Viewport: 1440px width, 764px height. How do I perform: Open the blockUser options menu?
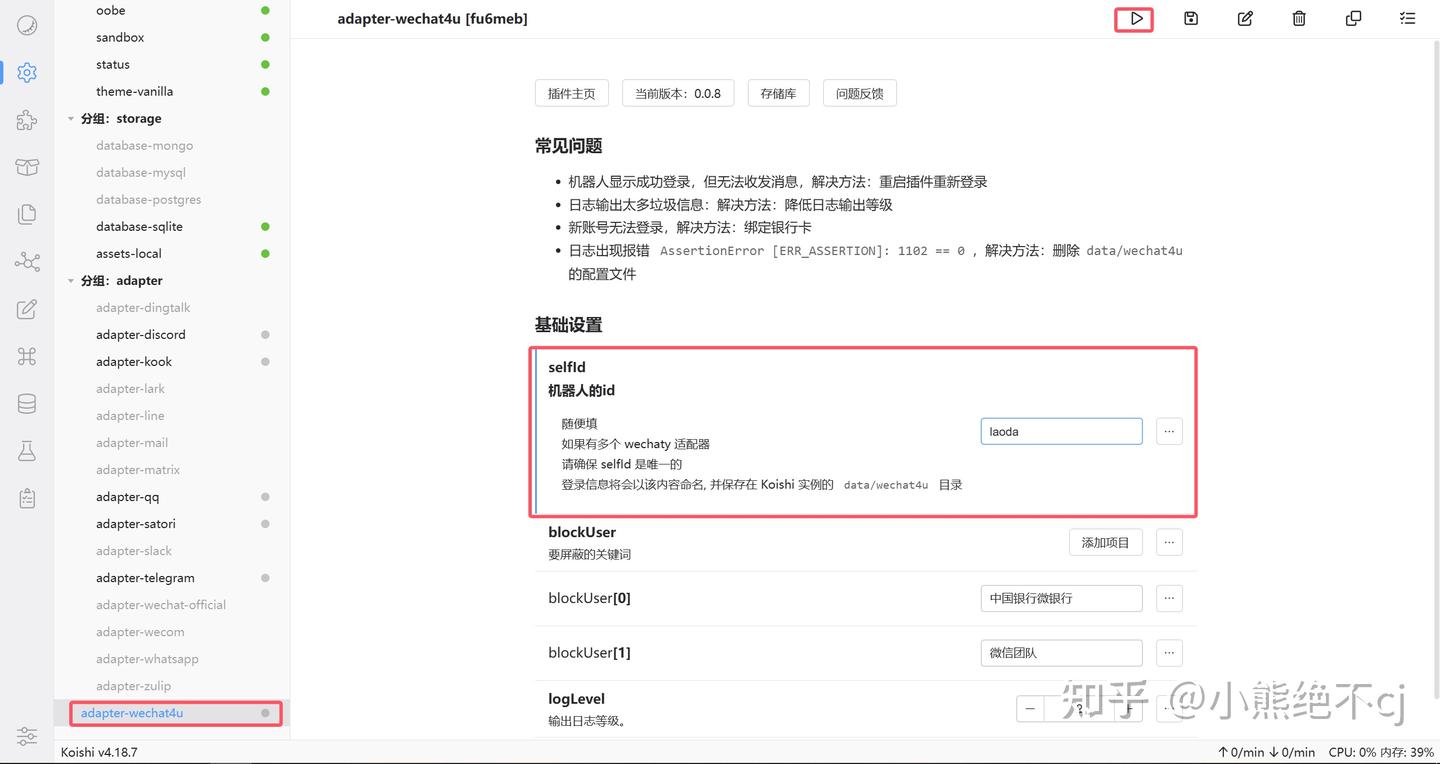tap(1169, 543)
